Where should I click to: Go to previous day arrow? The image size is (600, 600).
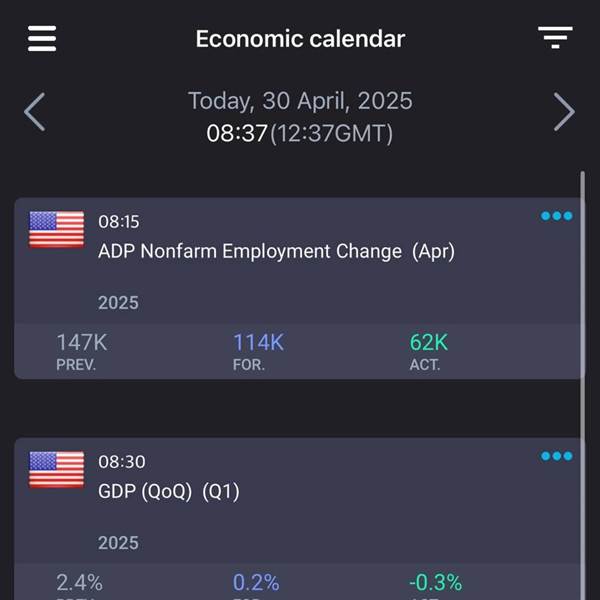(x=35, y=112)
